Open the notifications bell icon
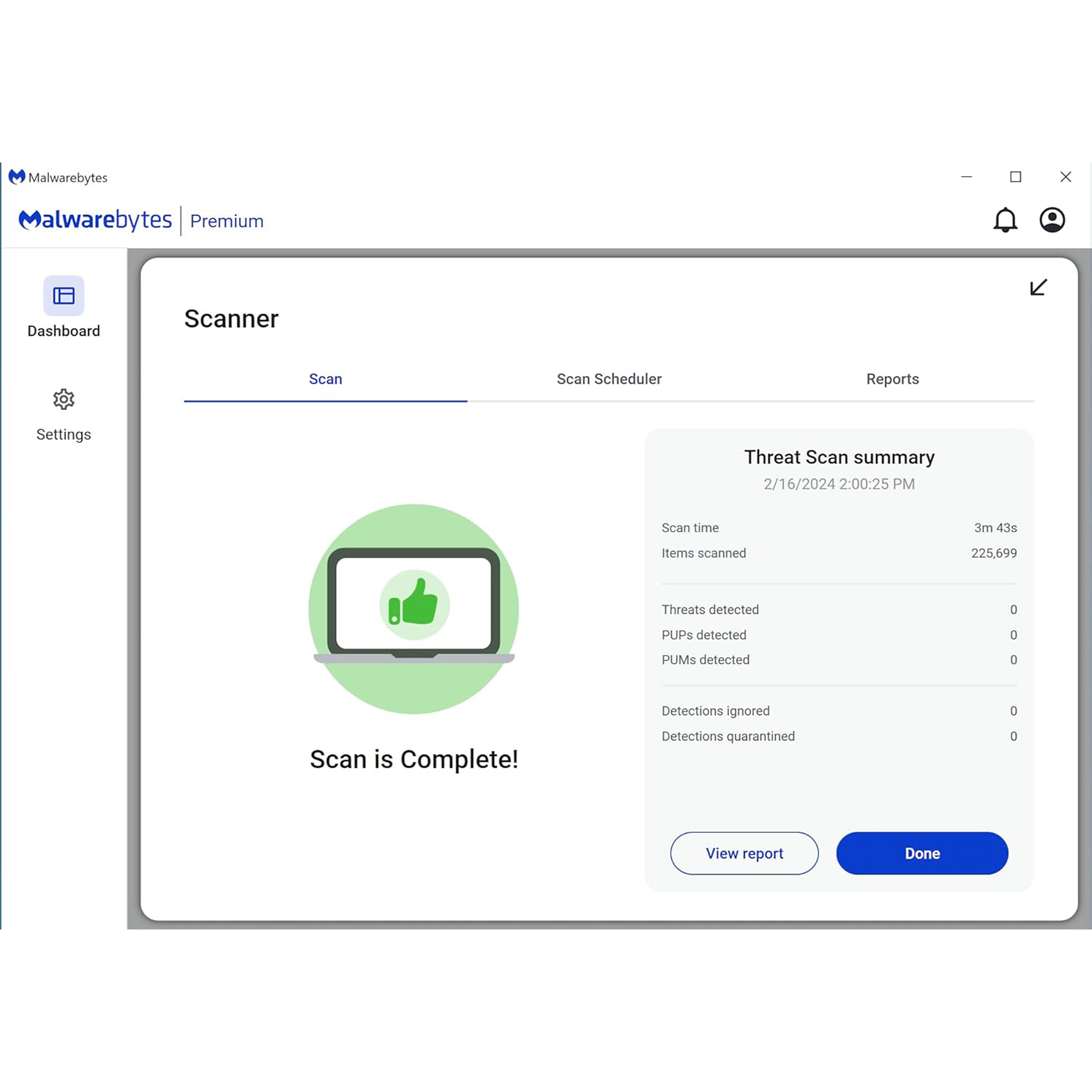Viewport: 1092px width, 1092px height. (1005, 220)
